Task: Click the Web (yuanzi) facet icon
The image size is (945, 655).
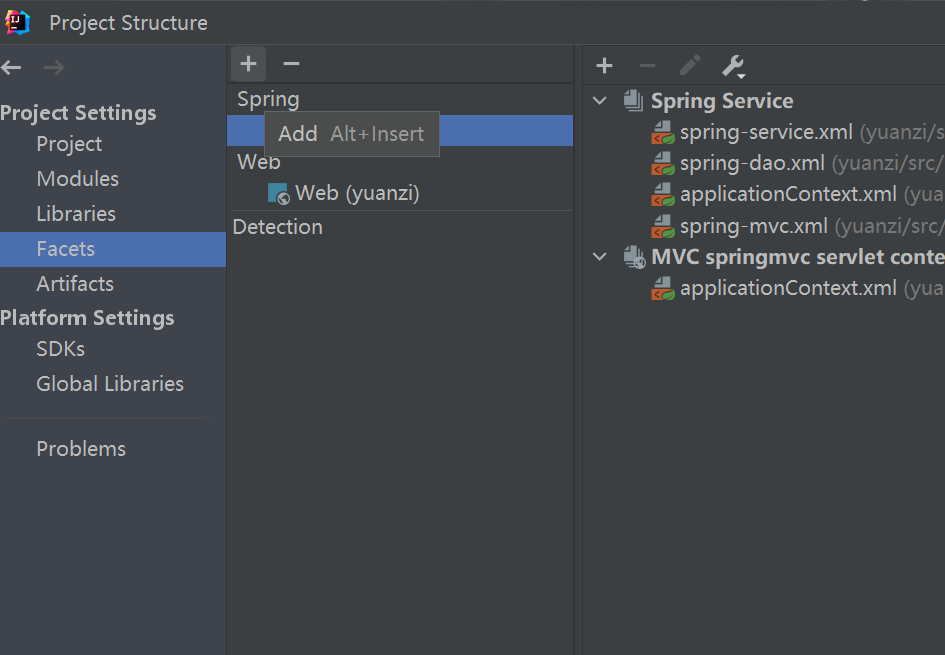Action: coord(278,193)
